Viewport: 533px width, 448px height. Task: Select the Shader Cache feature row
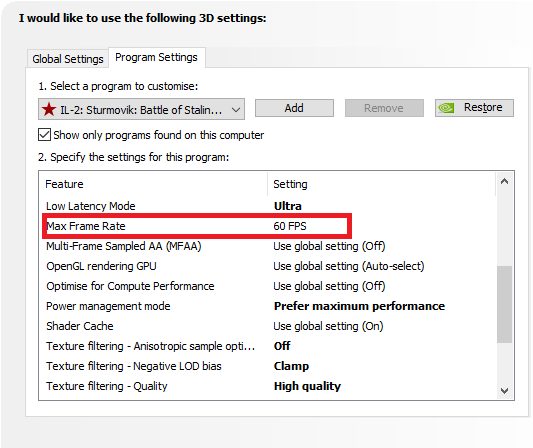(268, 326)
